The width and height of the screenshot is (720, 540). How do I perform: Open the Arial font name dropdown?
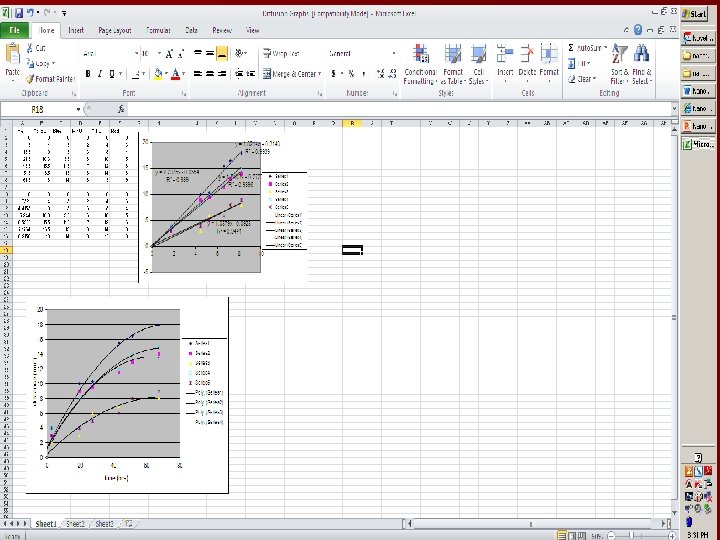pyautogui.click(x=136, y=54)
